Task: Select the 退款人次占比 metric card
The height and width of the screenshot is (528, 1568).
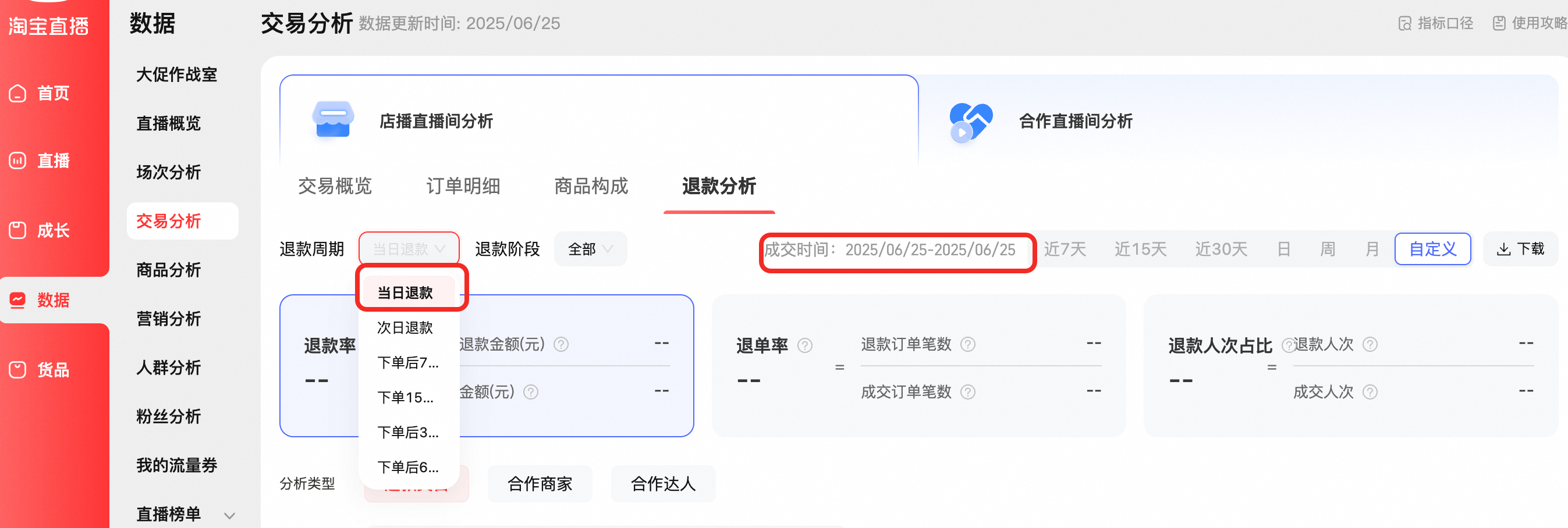Action: 1351,366
